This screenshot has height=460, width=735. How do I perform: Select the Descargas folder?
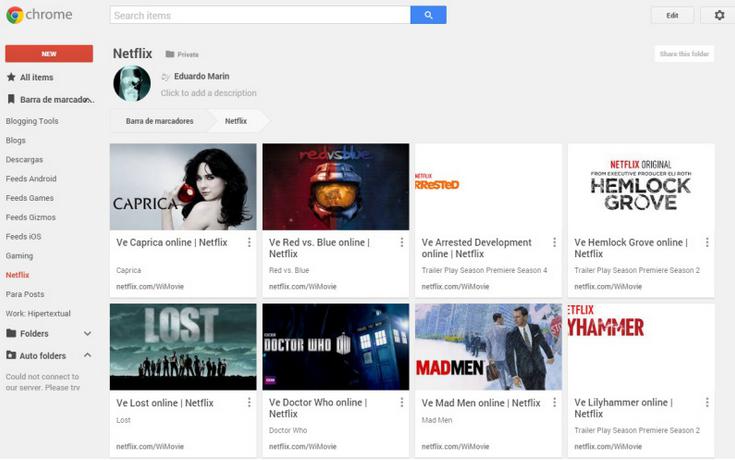coord(24,159)
